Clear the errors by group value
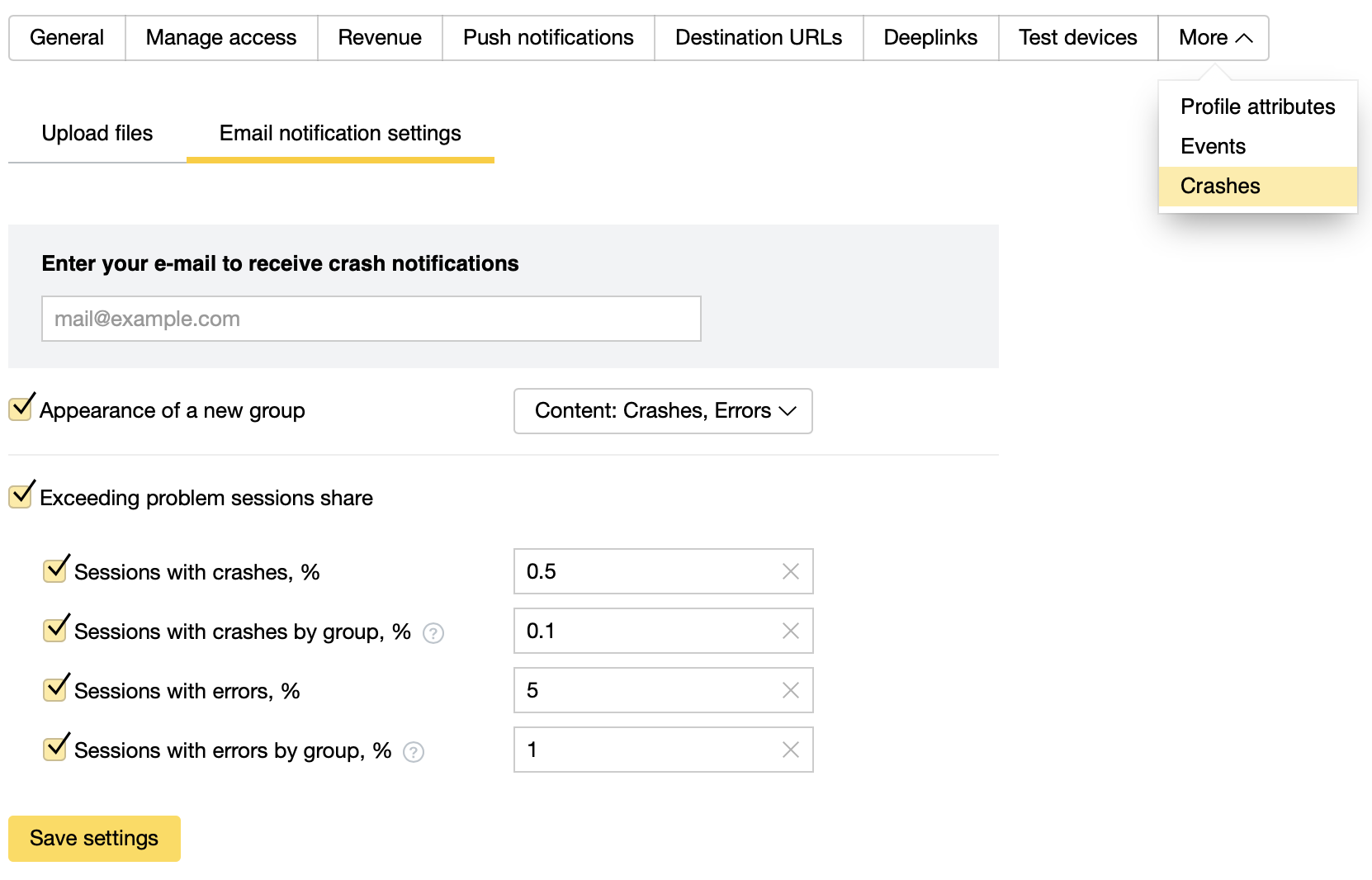The image size is (1372, 880). coord(790,750)
